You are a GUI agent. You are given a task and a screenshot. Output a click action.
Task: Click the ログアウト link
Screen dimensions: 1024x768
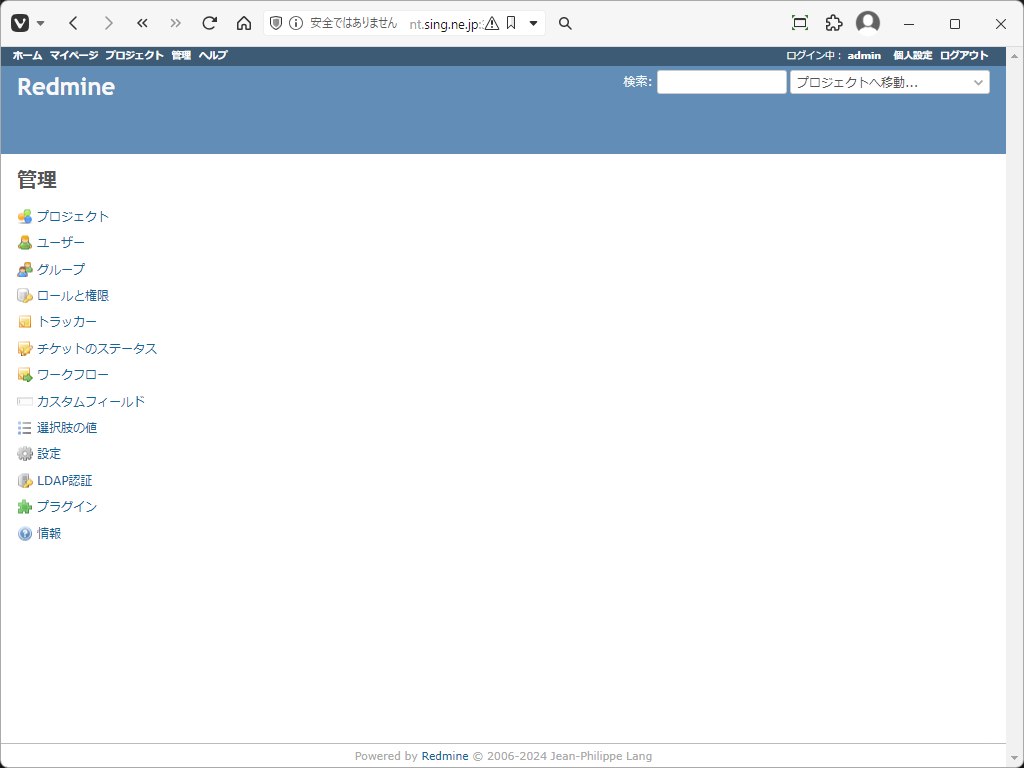pyautogui.click(x=964, y=56)
